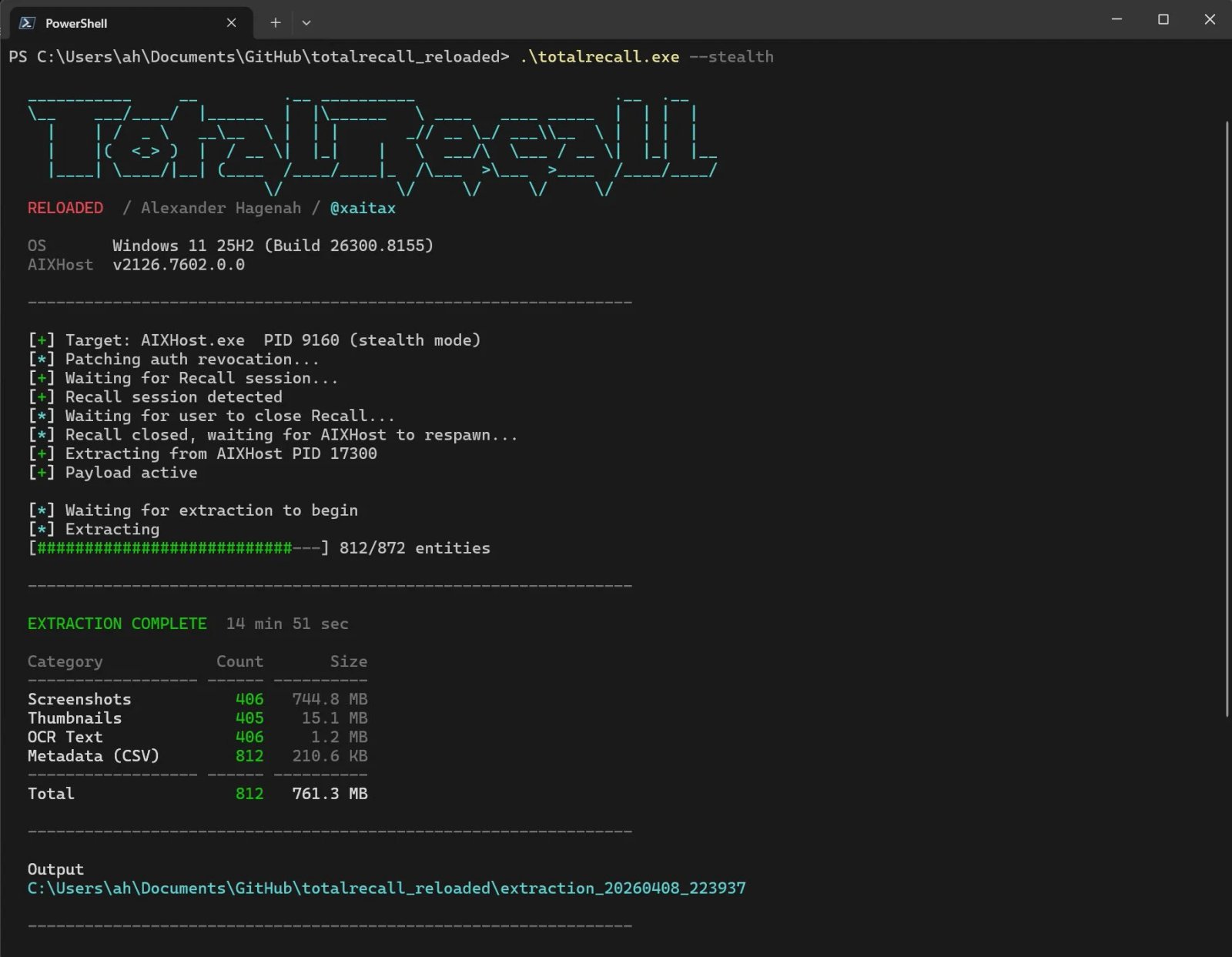The width and height of the screenshot is (1232, 957).
Task: Click the AIXHost version v2126.7602.0.0
Action: pyautogui.click(x=179, y=265)
